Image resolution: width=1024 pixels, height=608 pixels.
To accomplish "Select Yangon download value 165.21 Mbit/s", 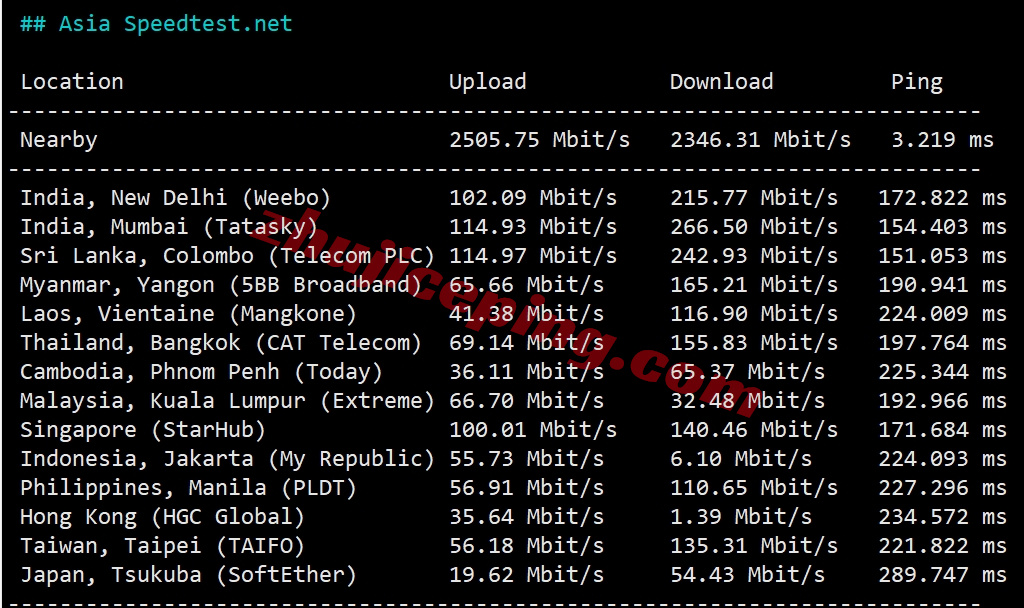I will pyautogui.click(x=754, y=285).
